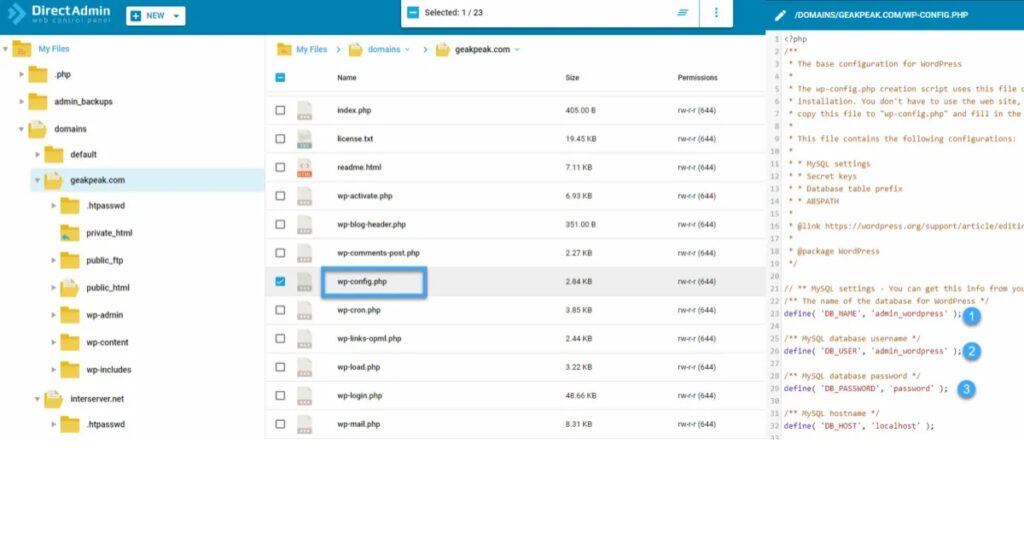Check the wp-cron.php checkbox
Screen dimensions: 1024x538
click(280, 310)
